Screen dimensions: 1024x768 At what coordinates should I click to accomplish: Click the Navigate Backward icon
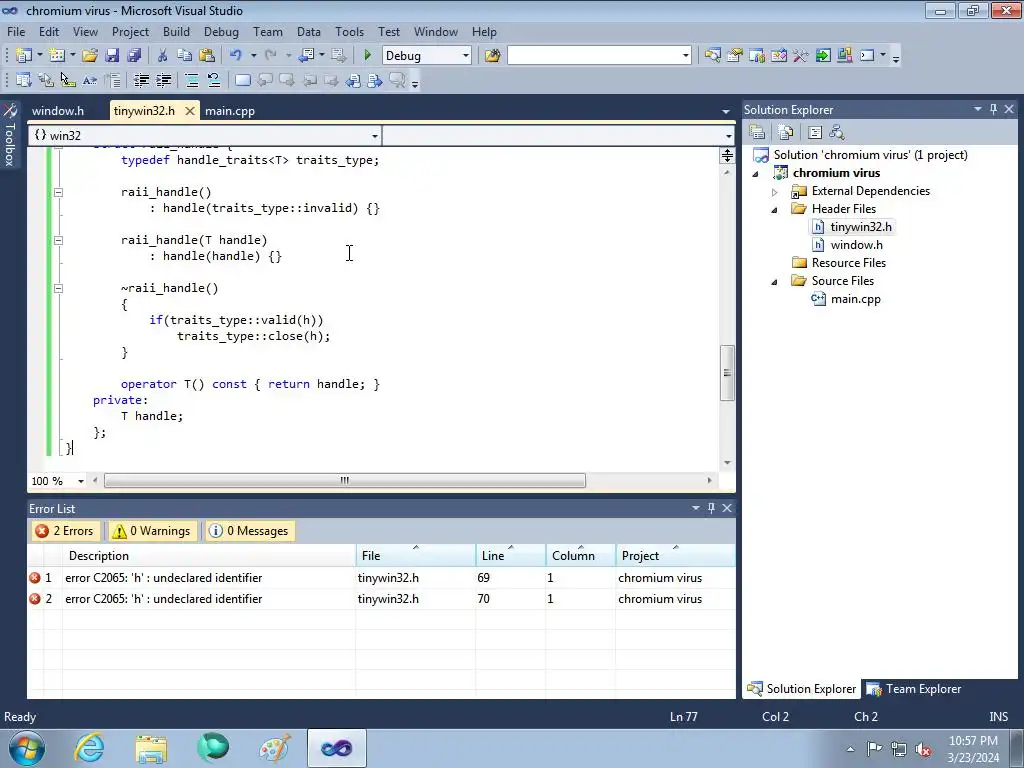coord(306,56)
